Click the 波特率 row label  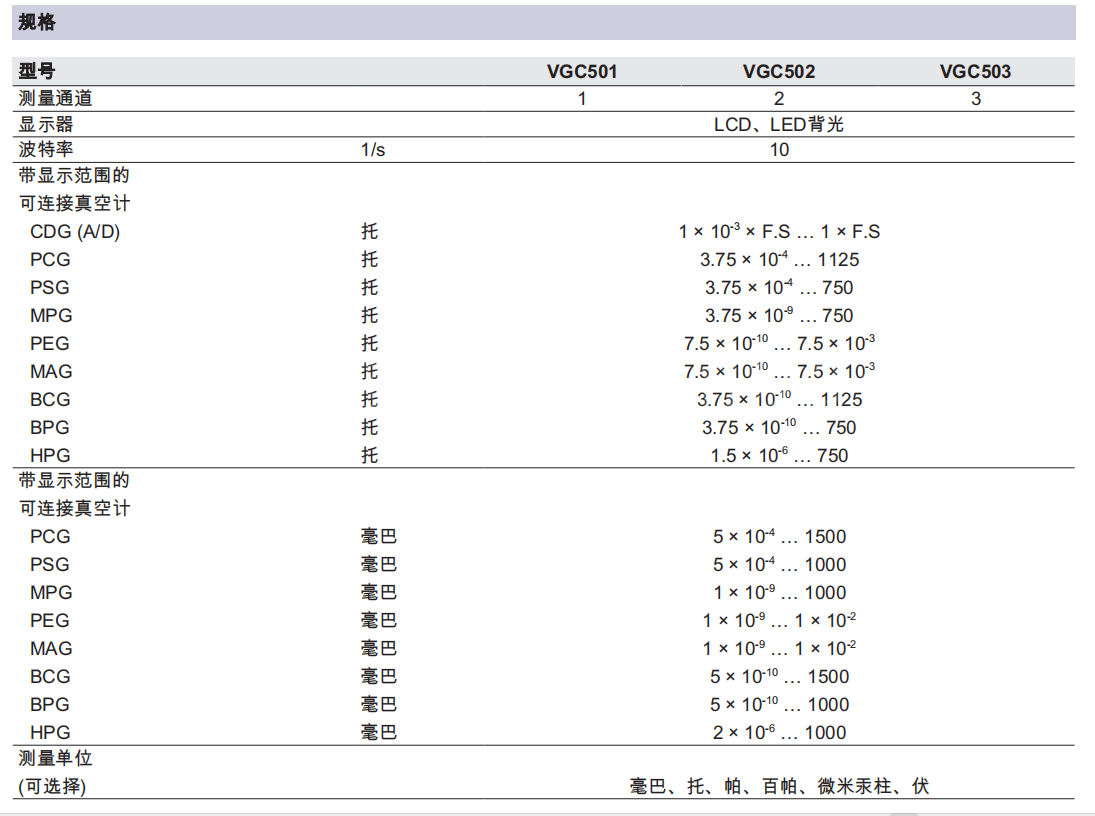click(x=46, y=150)
